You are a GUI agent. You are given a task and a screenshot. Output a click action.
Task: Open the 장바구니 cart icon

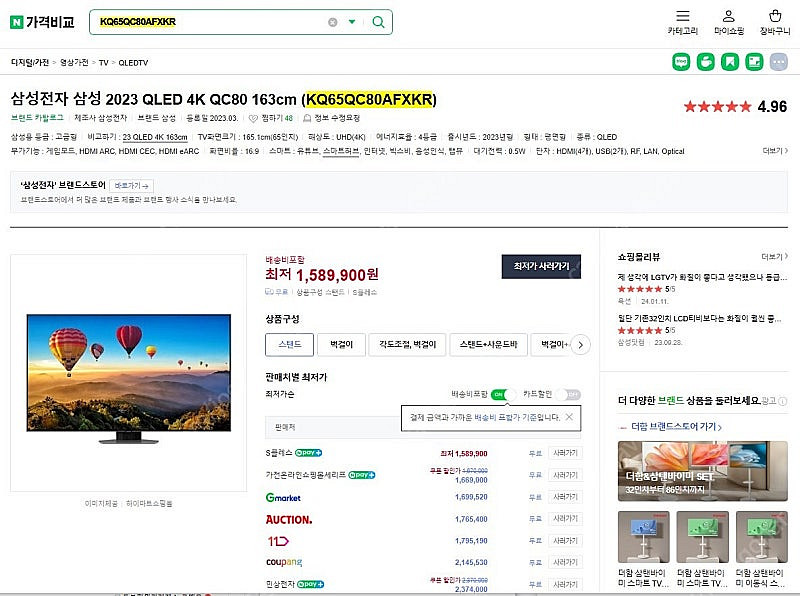pyautogui.click(x=774, y=23)
